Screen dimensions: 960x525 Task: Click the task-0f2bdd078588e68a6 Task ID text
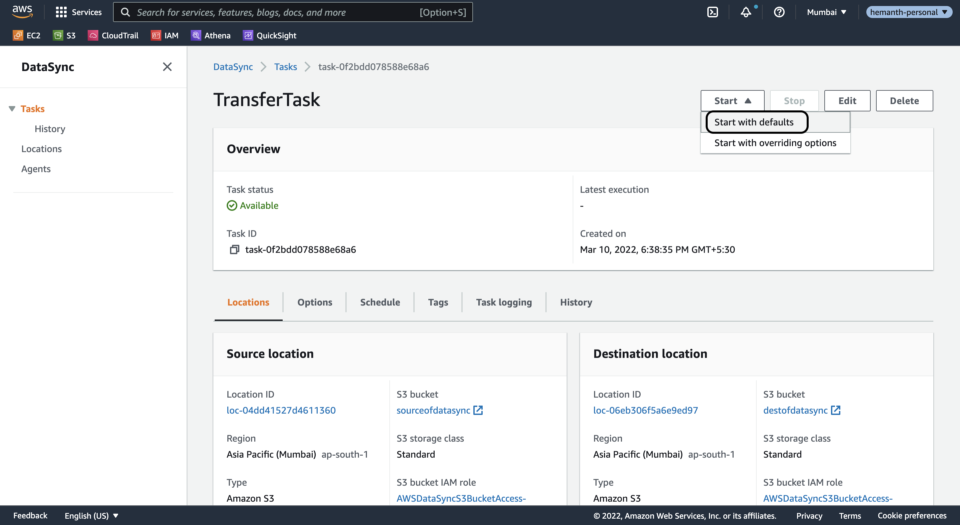[x=301, y=250]
